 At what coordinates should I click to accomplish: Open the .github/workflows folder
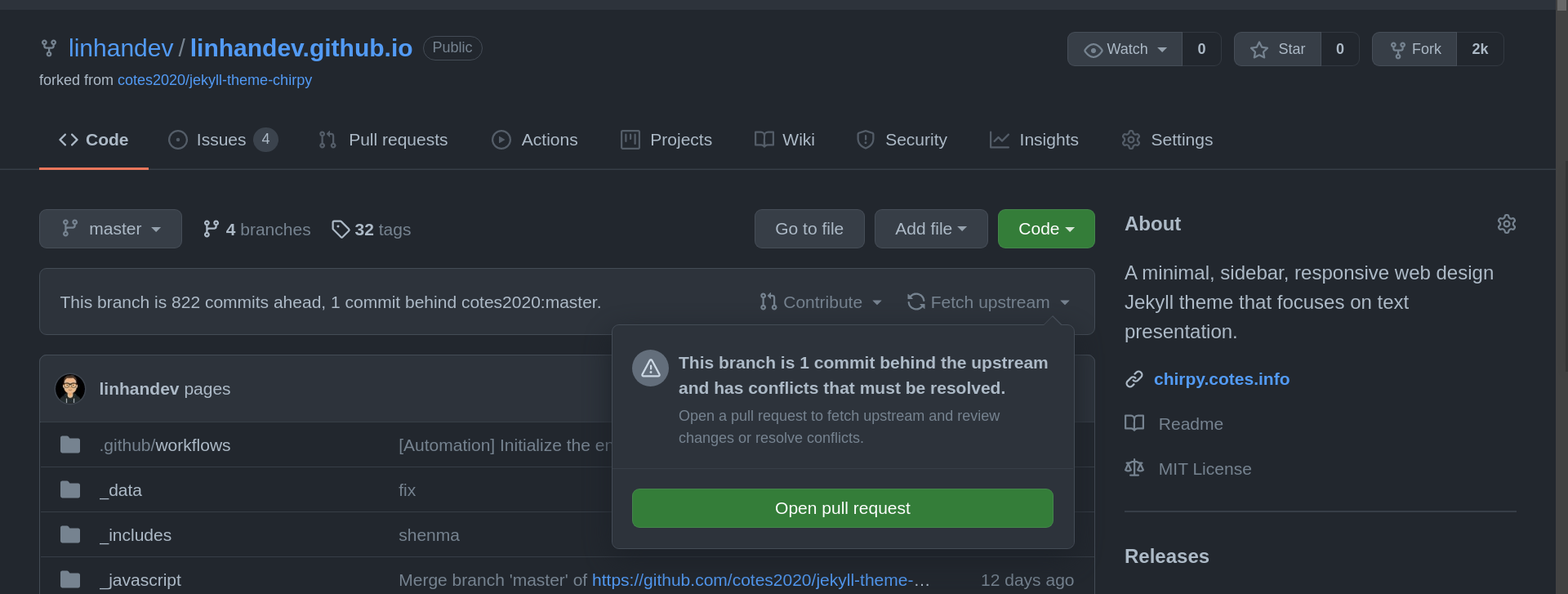165,445
